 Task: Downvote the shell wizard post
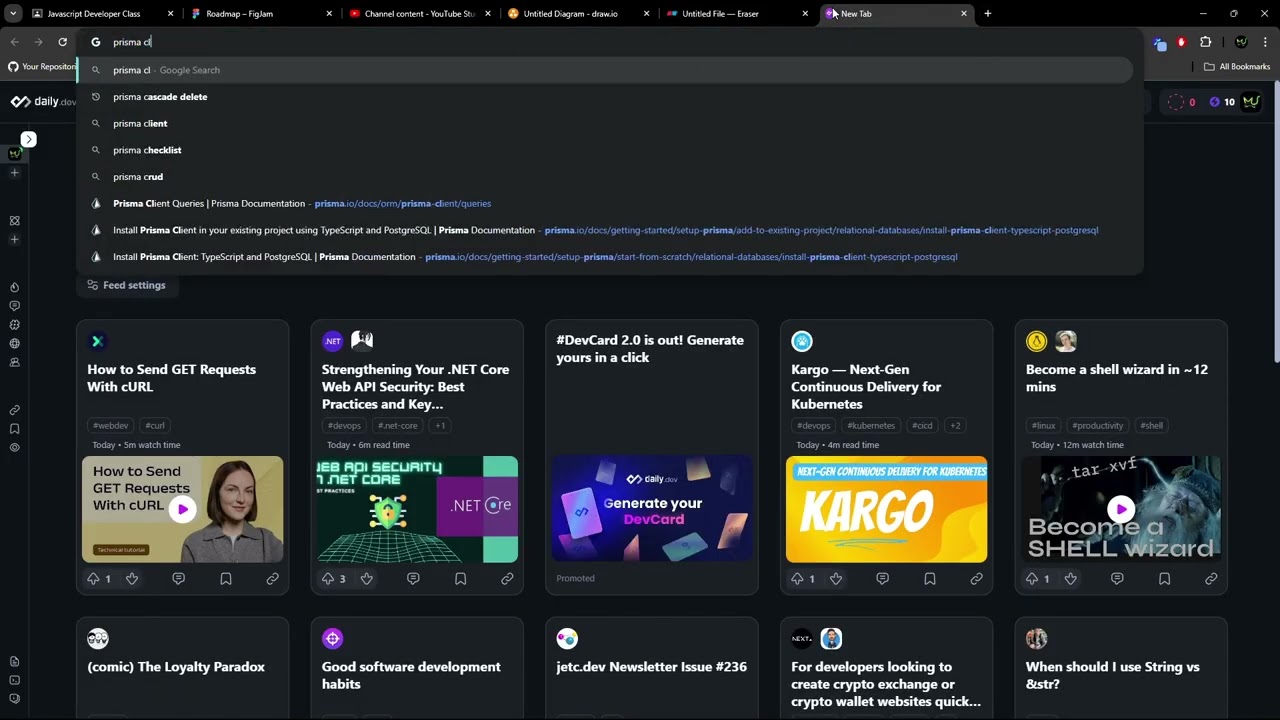pyautogui.click(x=1070, y=579)
